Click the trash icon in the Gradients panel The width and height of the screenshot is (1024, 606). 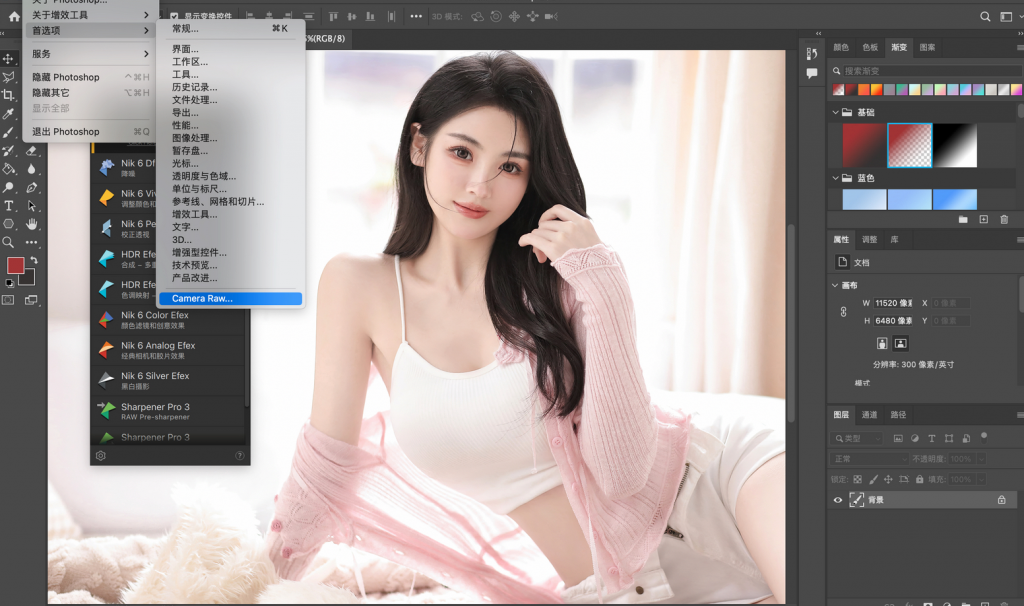coord(1004,219)
